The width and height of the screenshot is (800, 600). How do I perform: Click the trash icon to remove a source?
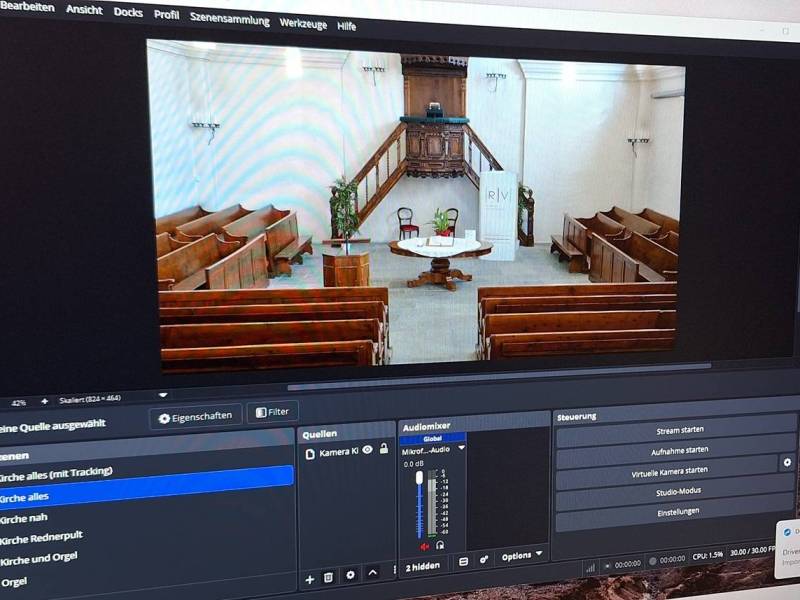(328, 577)
